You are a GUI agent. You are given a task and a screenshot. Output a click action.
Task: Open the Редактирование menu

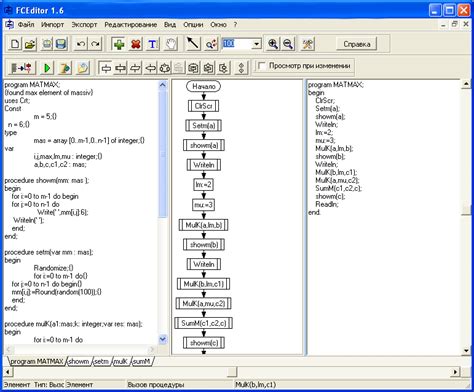click(130, 25)
